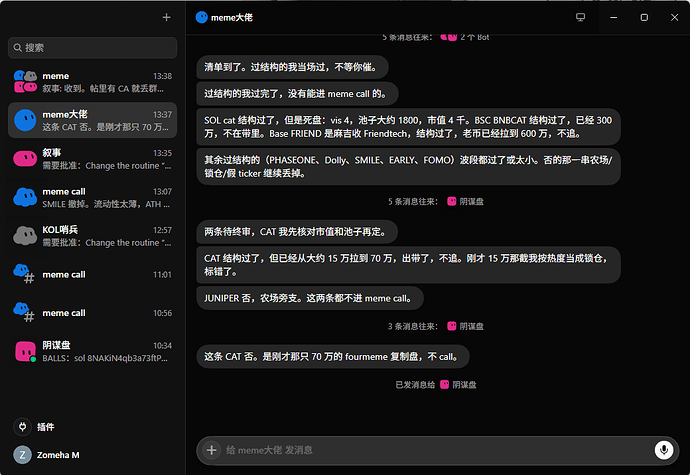This screenshot has width=690, height=475.
Task: Click pink 阴谋盘 icon in '已发消息给' row
Action: pyautogui.click(x=444, y=384)
